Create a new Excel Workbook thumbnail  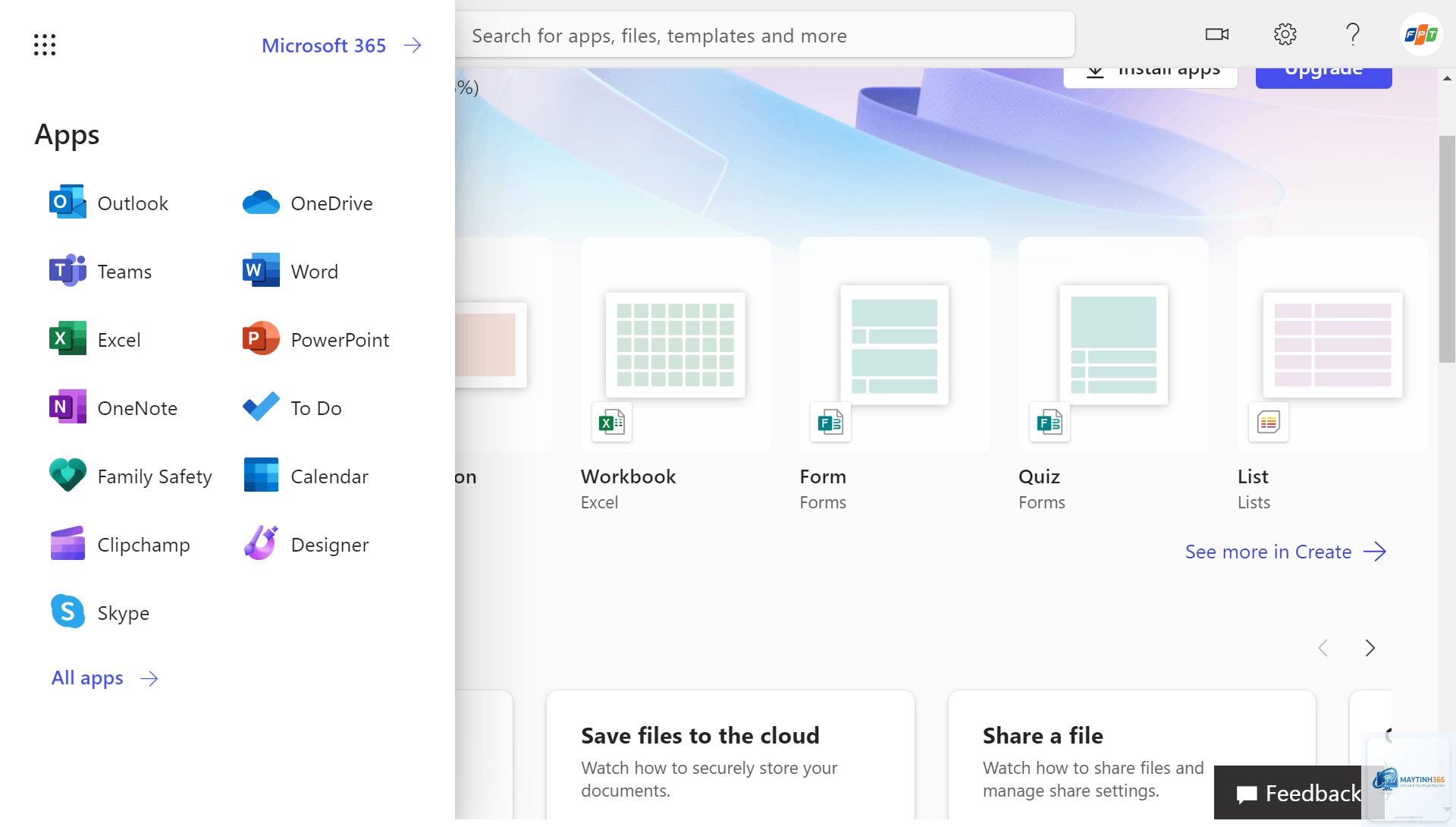pyautogui.click(x=676, y=344)
